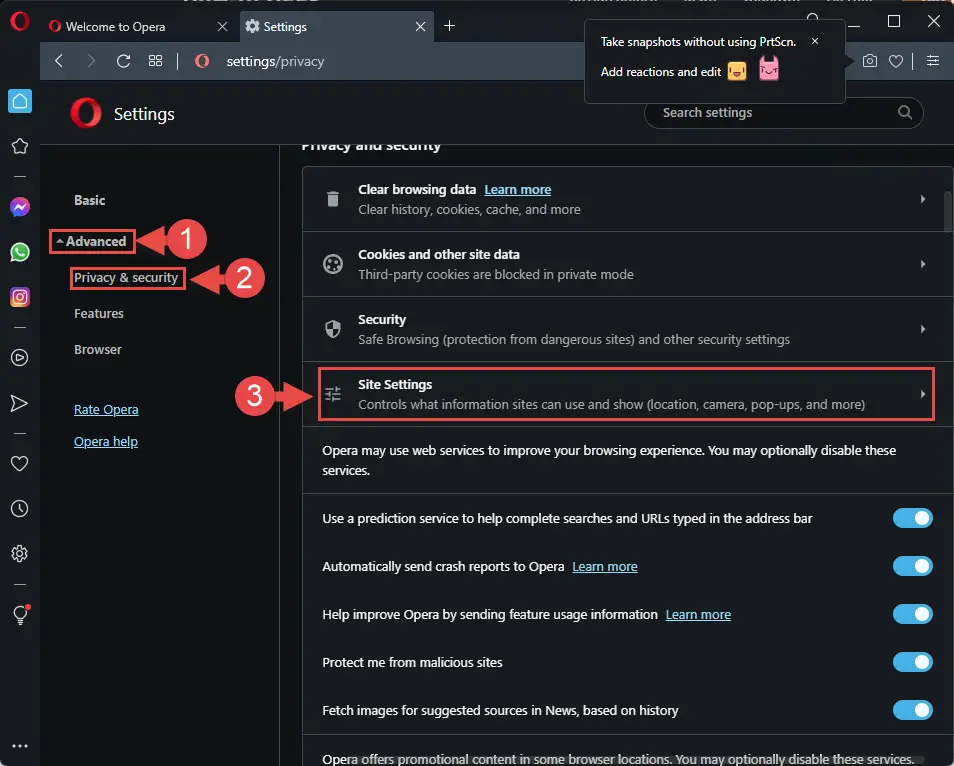Click the sidebar Home icon
Viewport: 954px width, 766px height.
20,101
